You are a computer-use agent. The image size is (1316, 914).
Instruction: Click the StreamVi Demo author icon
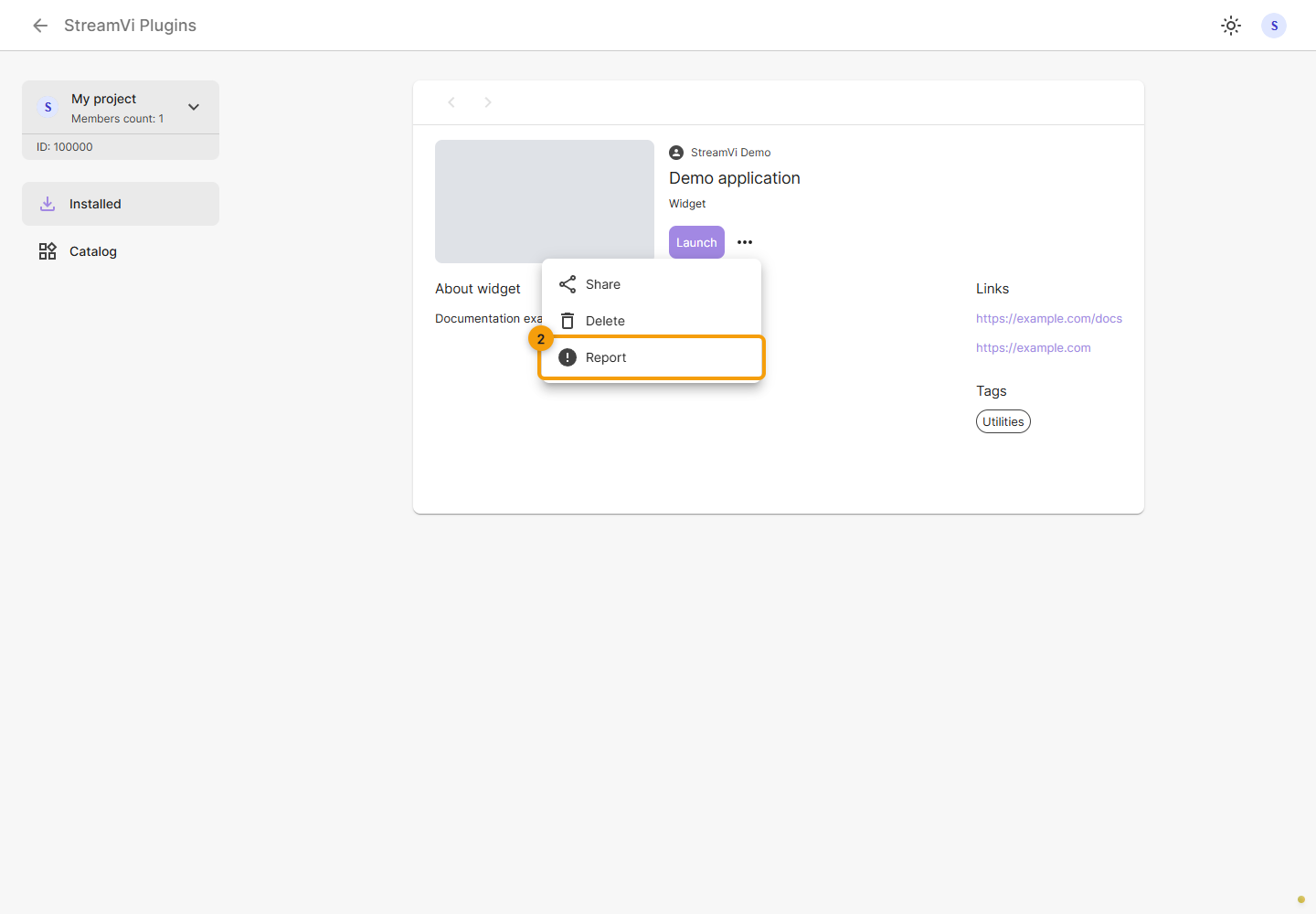pos(676,153)
